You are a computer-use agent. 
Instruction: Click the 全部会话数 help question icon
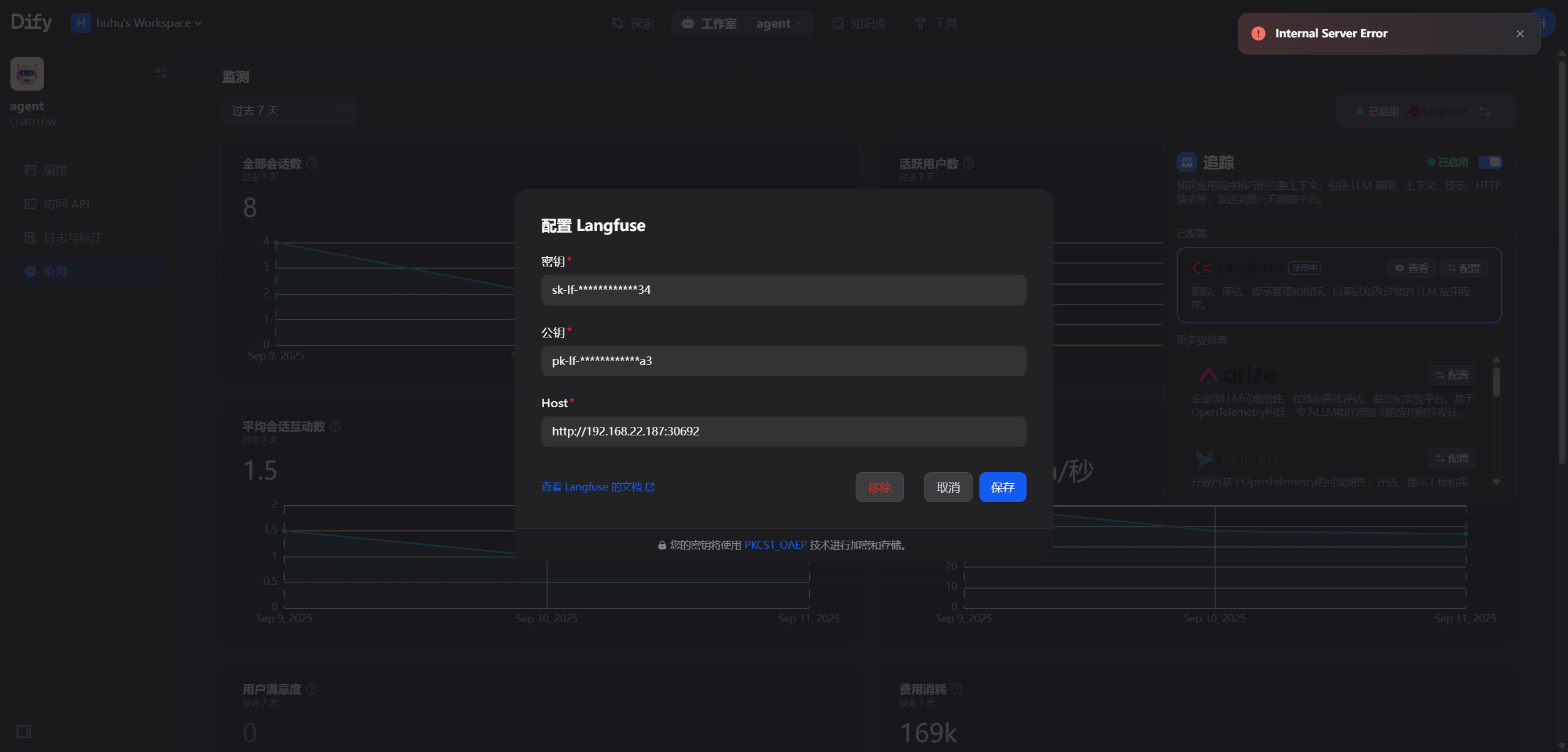[x=312, y=164]
